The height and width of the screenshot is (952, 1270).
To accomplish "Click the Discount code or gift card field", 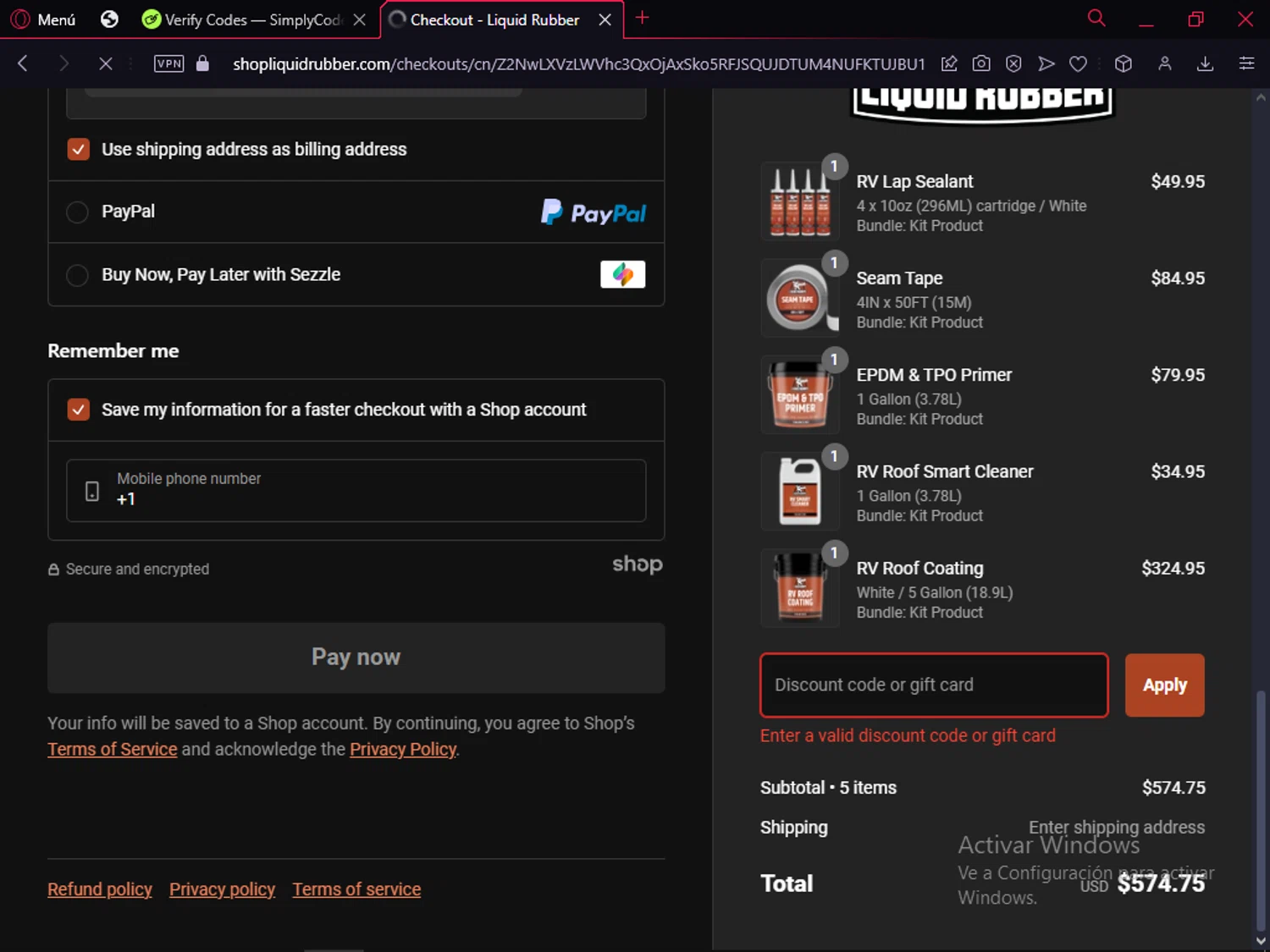I will pos(934,685).
